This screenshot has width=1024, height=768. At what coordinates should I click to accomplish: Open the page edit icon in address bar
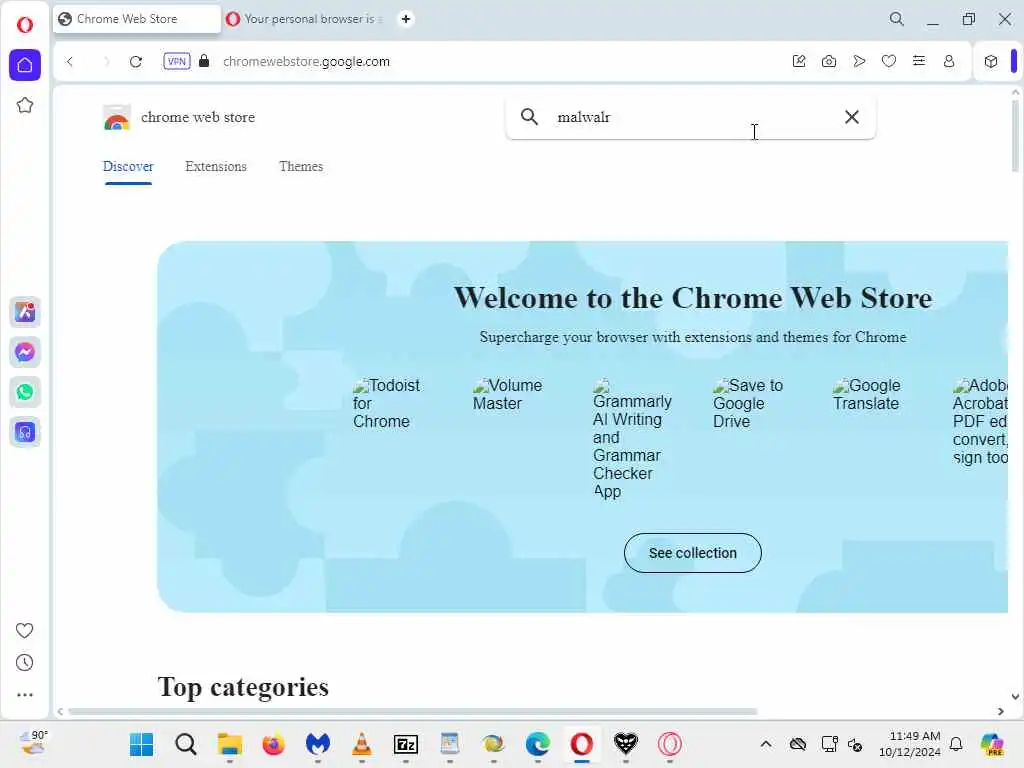tap(799, 61)
